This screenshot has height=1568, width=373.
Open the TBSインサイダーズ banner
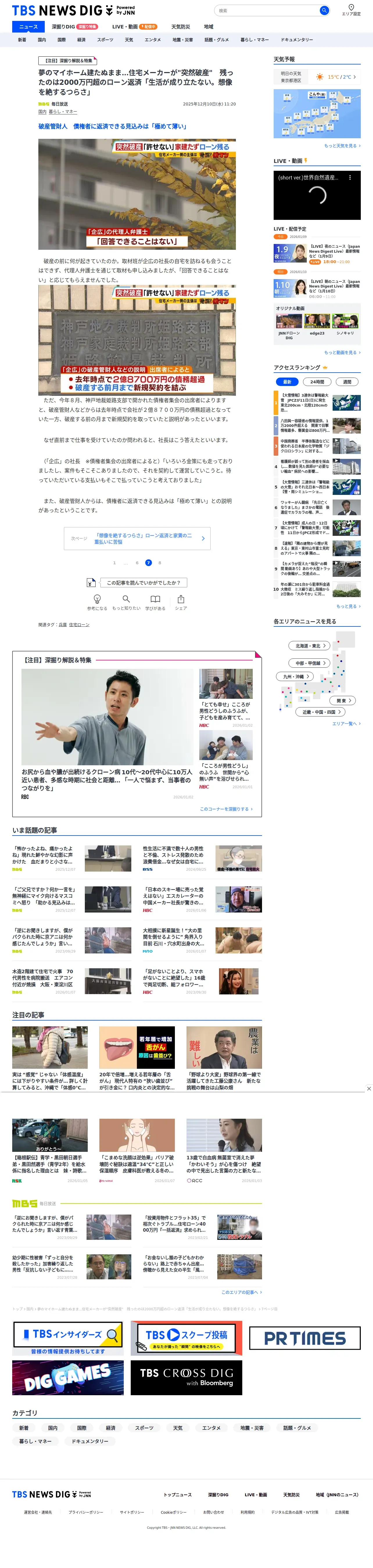click(x=68, y=1338)
